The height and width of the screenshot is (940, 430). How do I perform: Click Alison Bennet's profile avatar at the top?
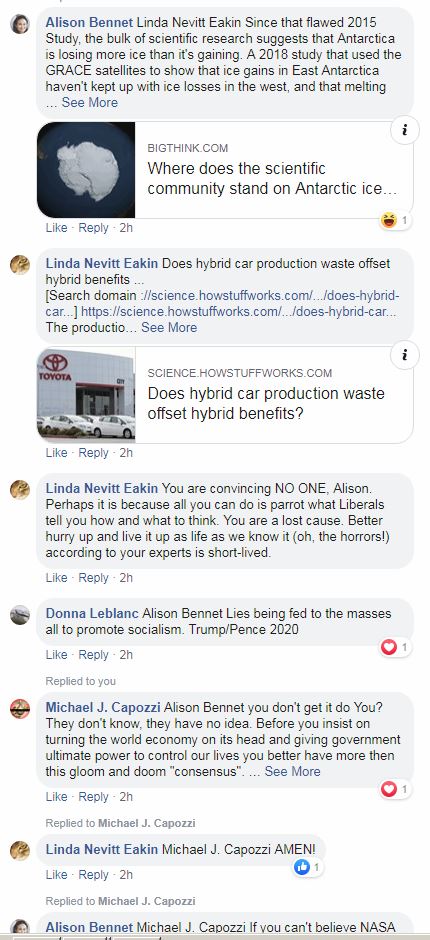click(20, 24)
